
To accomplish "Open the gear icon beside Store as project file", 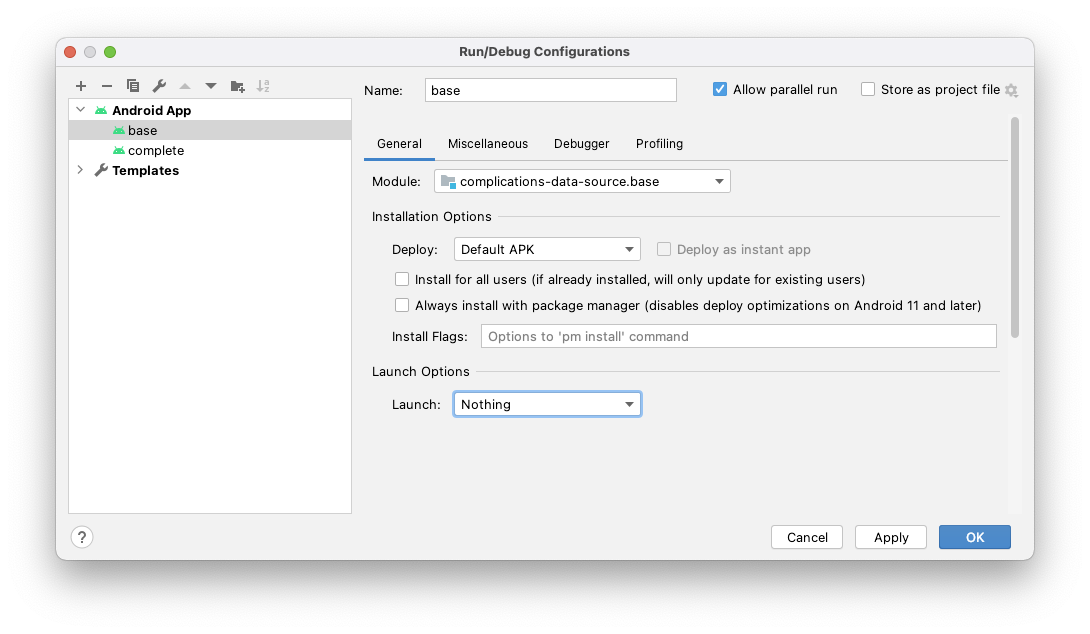I will click(1011, 91).
